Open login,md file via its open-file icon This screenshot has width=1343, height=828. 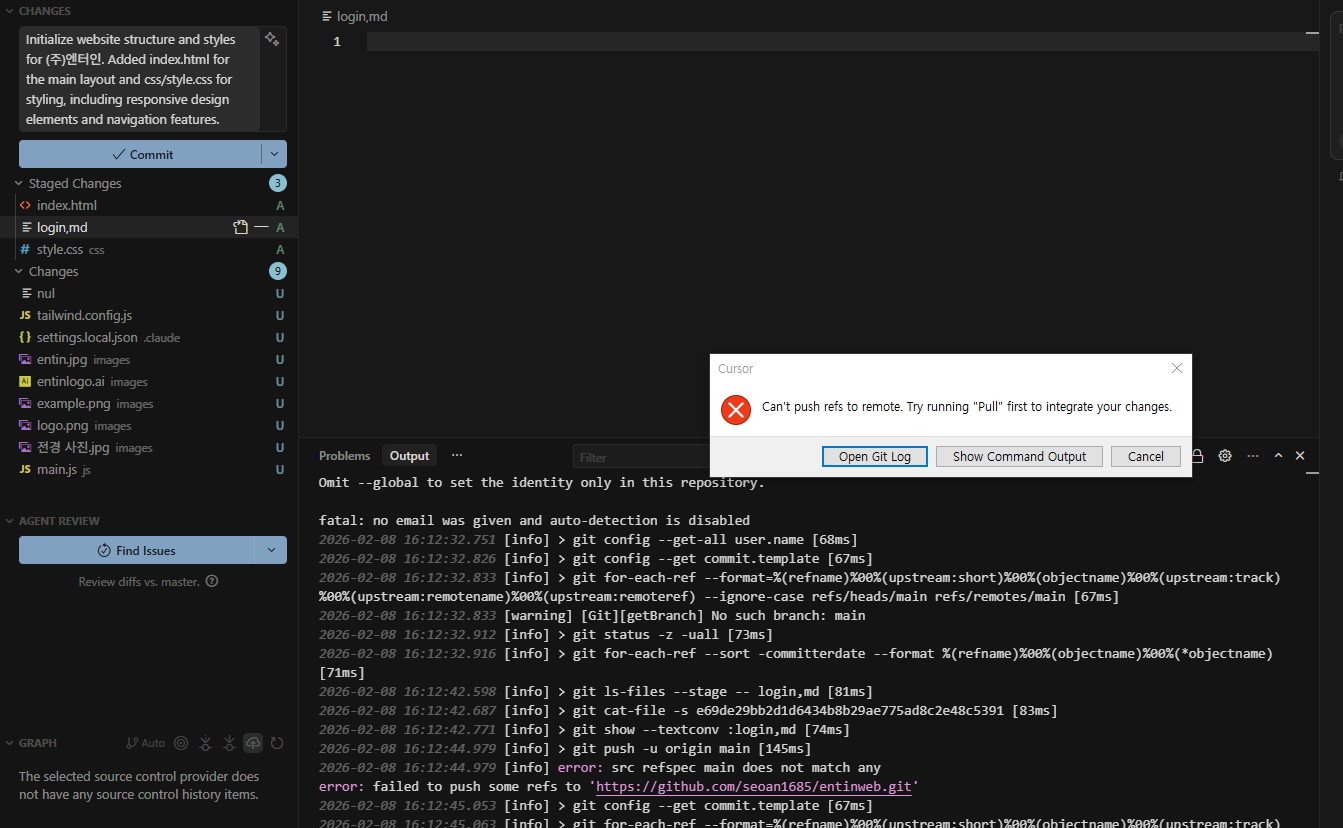[240, 227]
